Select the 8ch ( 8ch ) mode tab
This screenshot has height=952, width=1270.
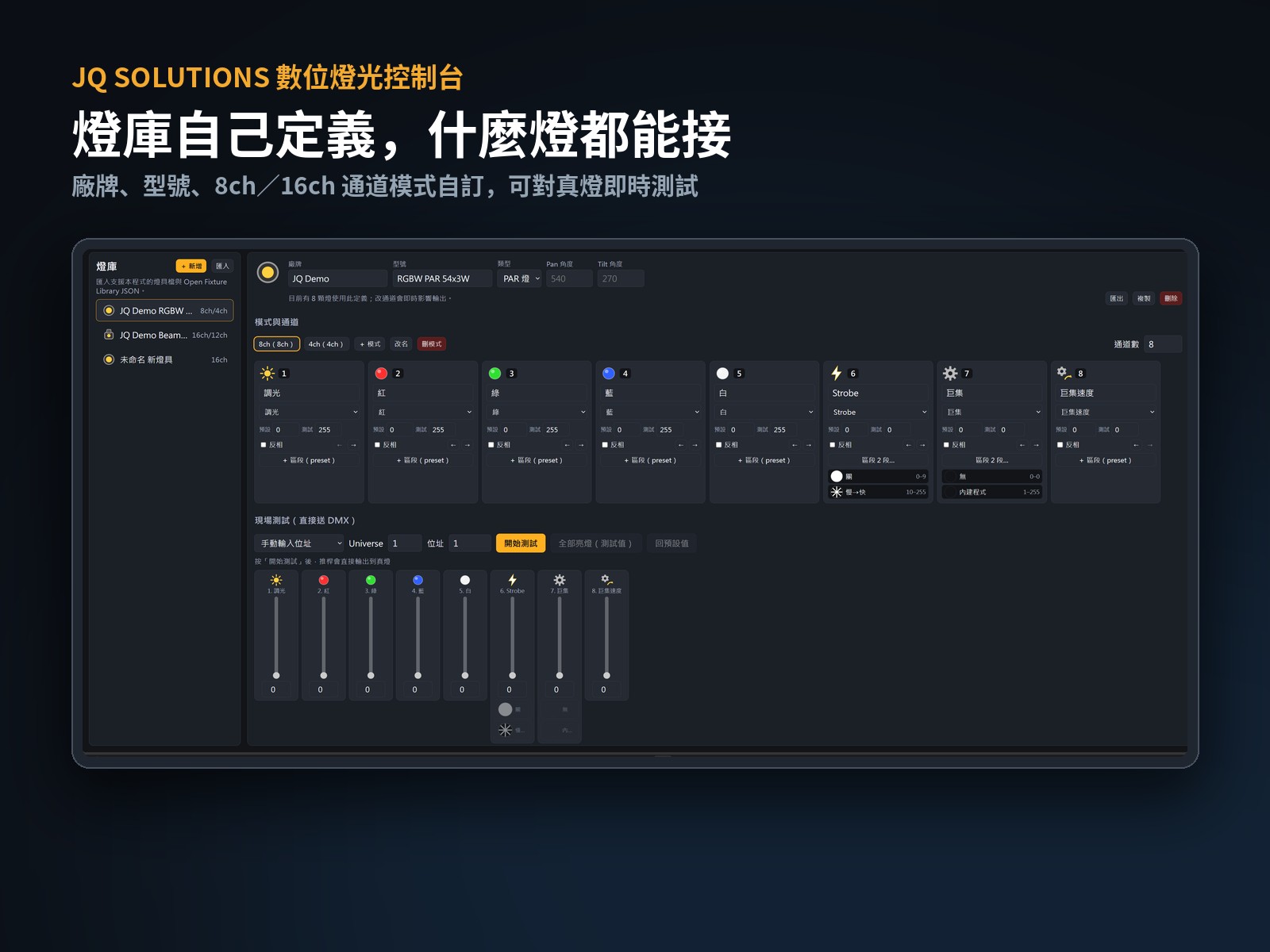point(277,344)
